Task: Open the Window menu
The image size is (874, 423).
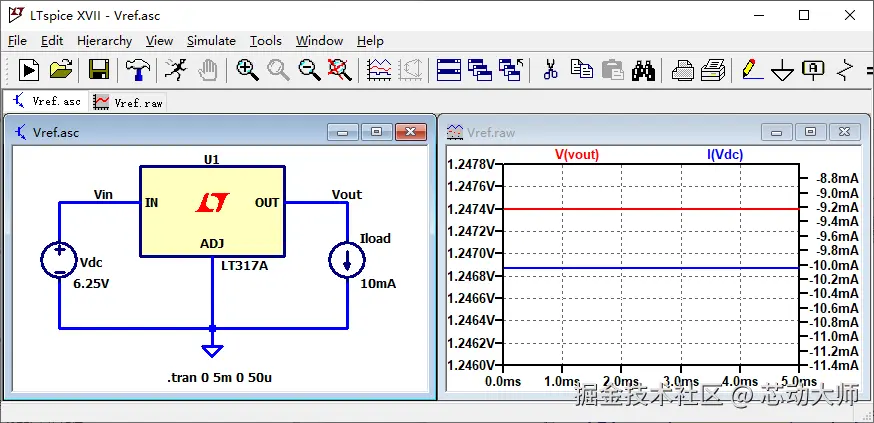Action: pyautogui.click(x=319, y=41)
